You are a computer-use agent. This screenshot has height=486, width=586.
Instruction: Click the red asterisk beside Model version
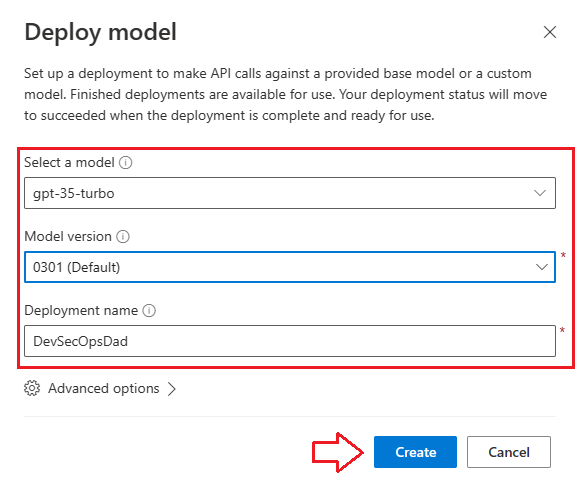(x=563, y=256)
